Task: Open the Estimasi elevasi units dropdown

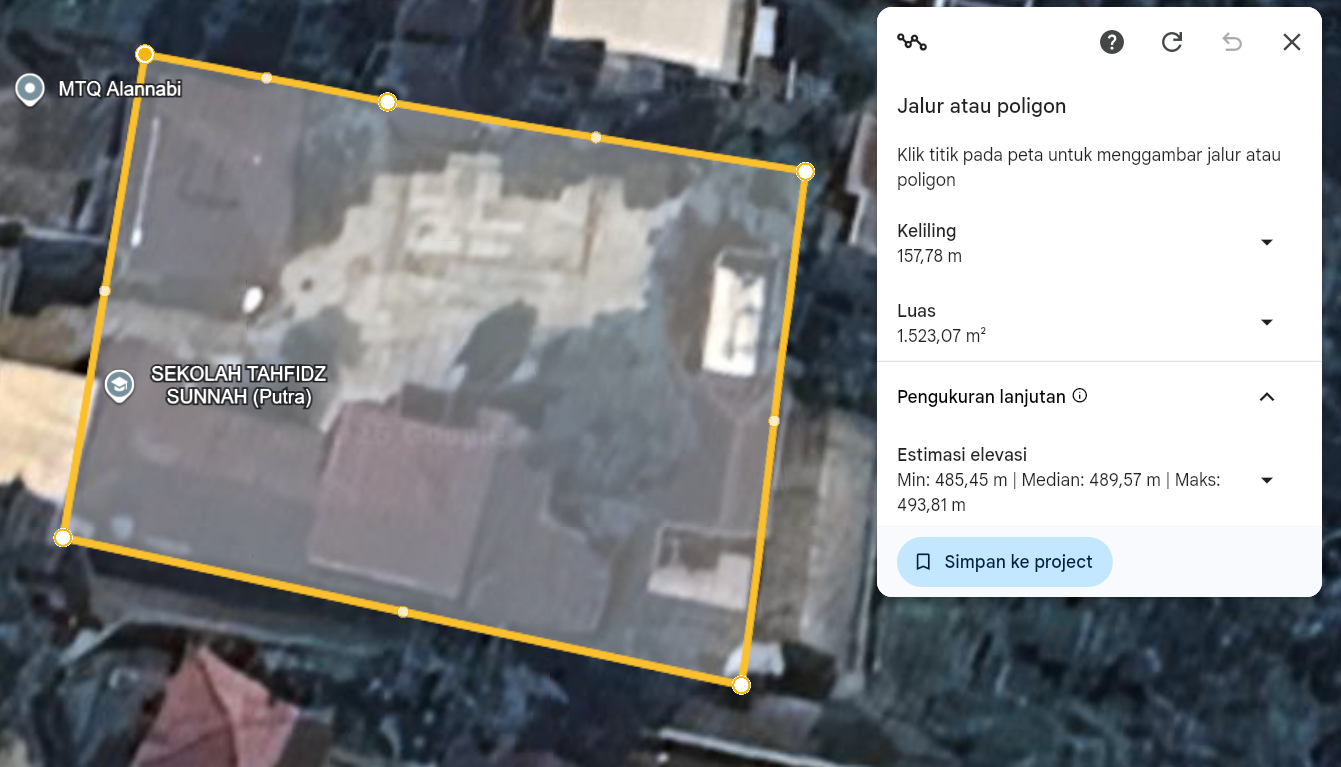Action: pyautogui.click(x=1267, y=480)
